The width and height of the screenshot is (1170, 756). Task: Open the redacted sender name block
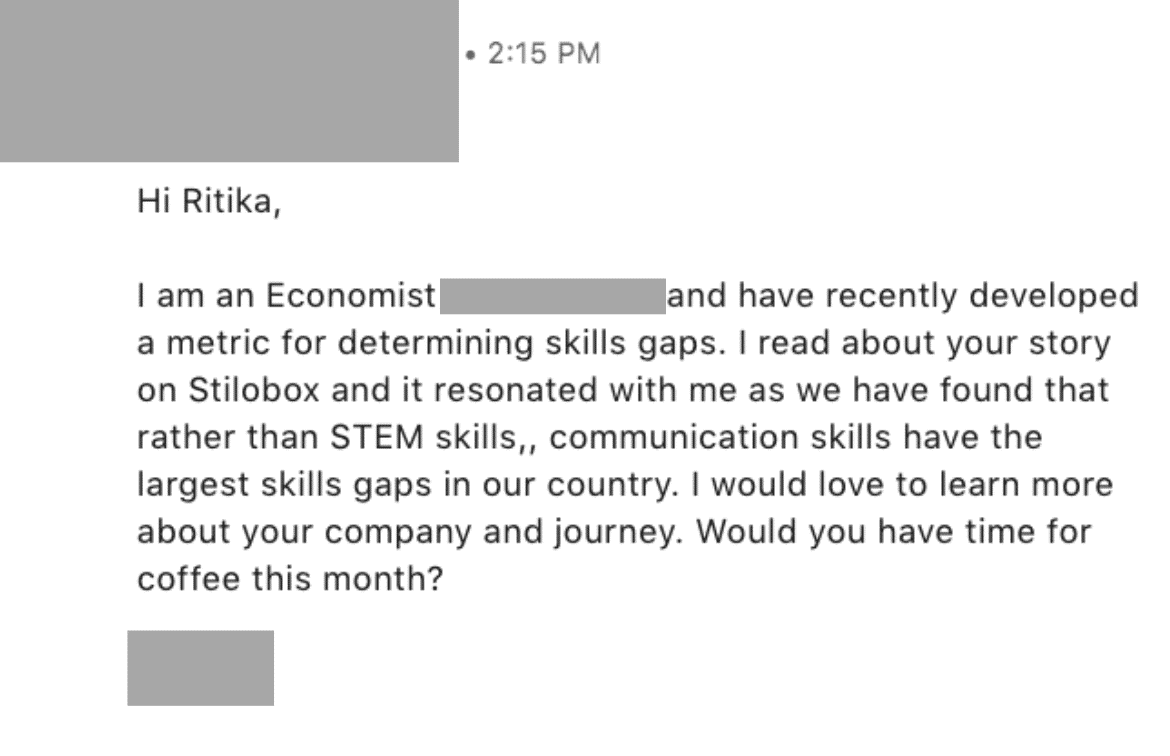[x=229, y=80]
